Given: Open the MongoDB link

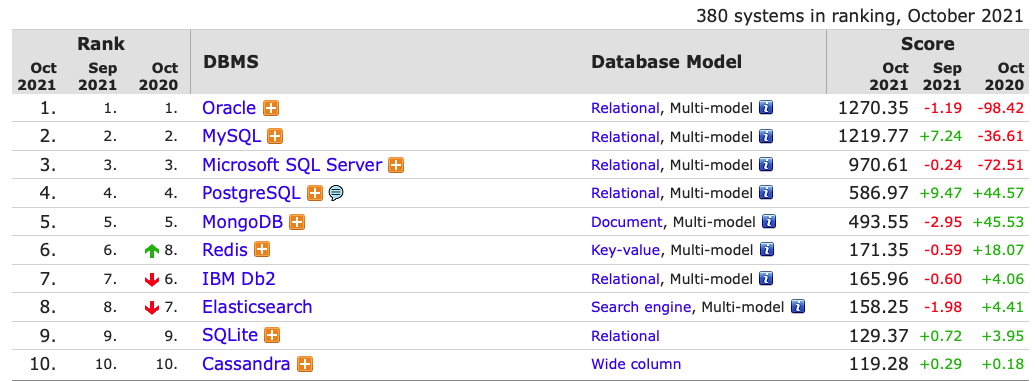Looking at the screenshot, I should pyautogui.click(x=242, y=222).
